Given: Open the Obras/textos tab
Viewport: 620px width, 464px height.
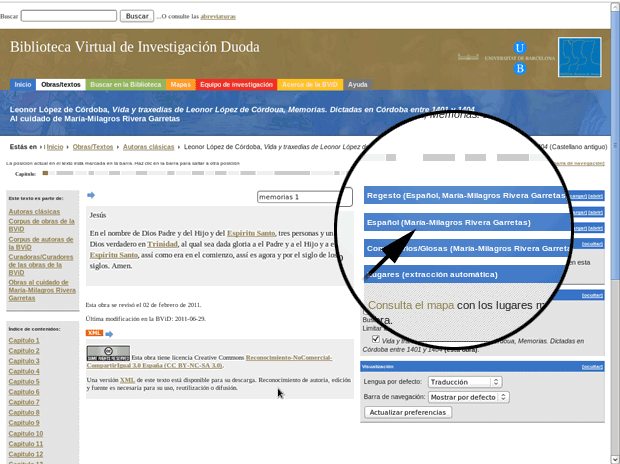Looking at the screenshot, I should (61, 85).
